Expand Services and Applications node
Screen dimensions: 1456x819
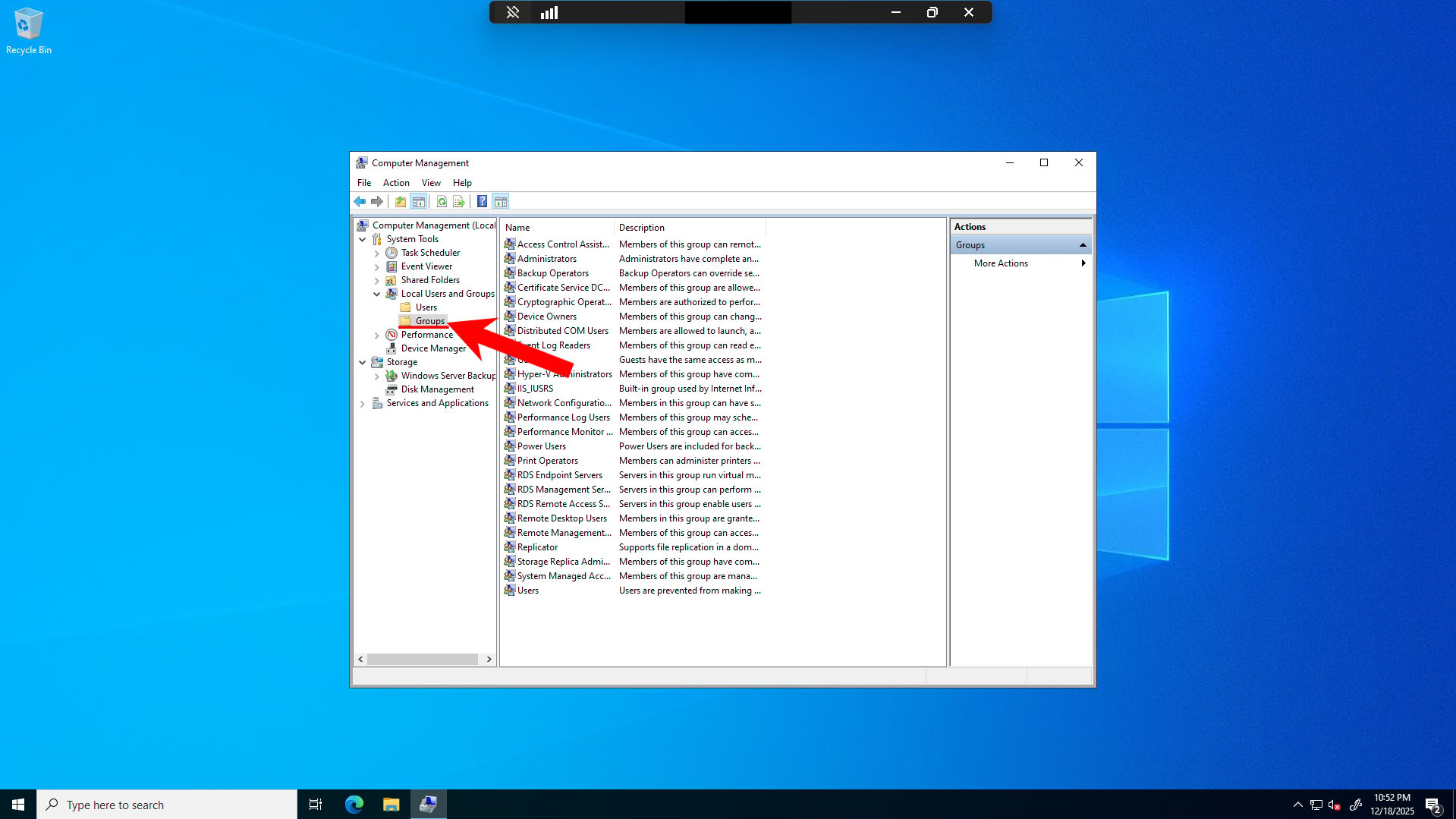pyautogui.click(x=363, y=404)
